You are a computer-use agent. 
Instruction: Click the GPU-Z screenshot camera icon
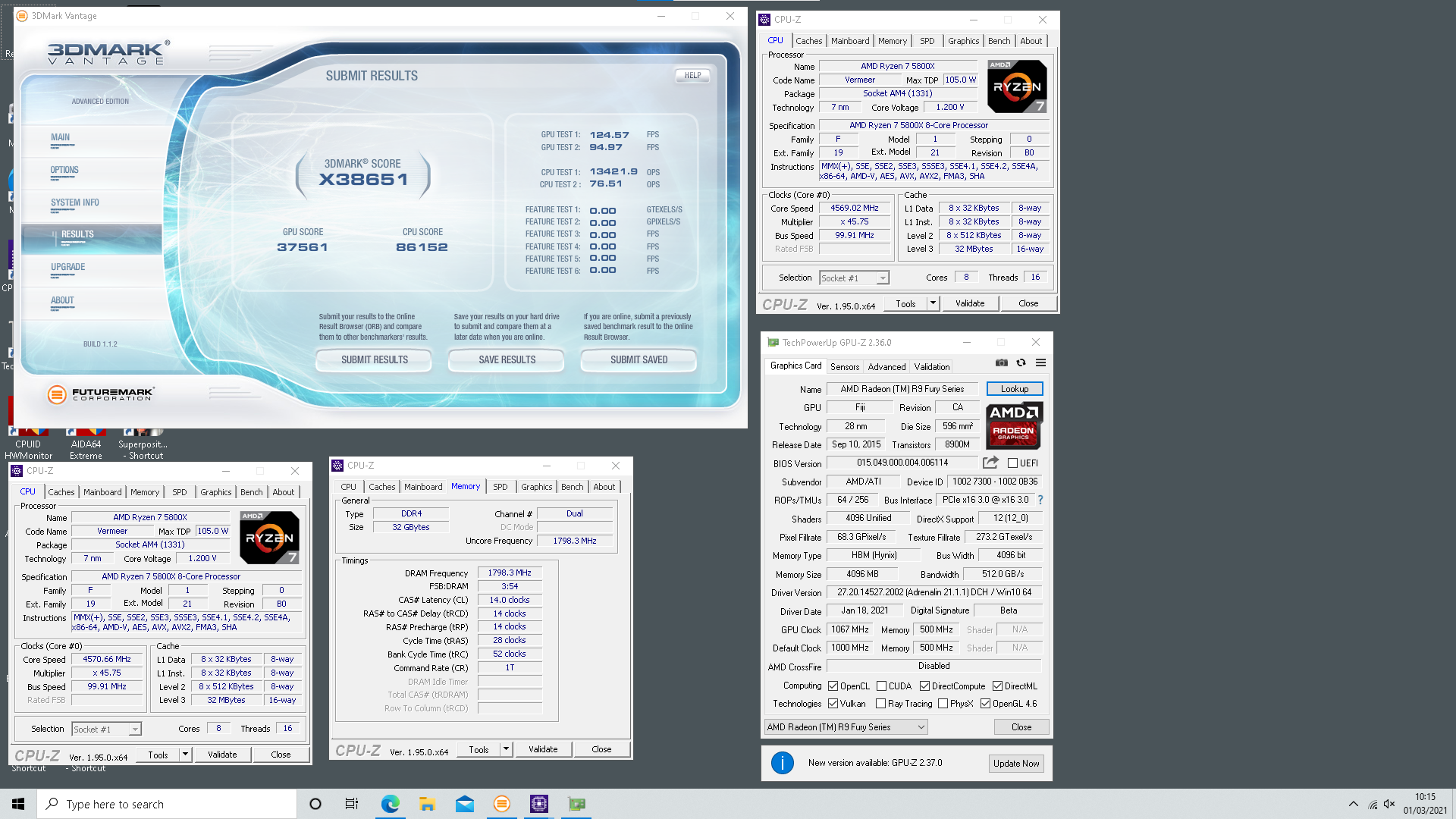click(x=1002, y=363)
